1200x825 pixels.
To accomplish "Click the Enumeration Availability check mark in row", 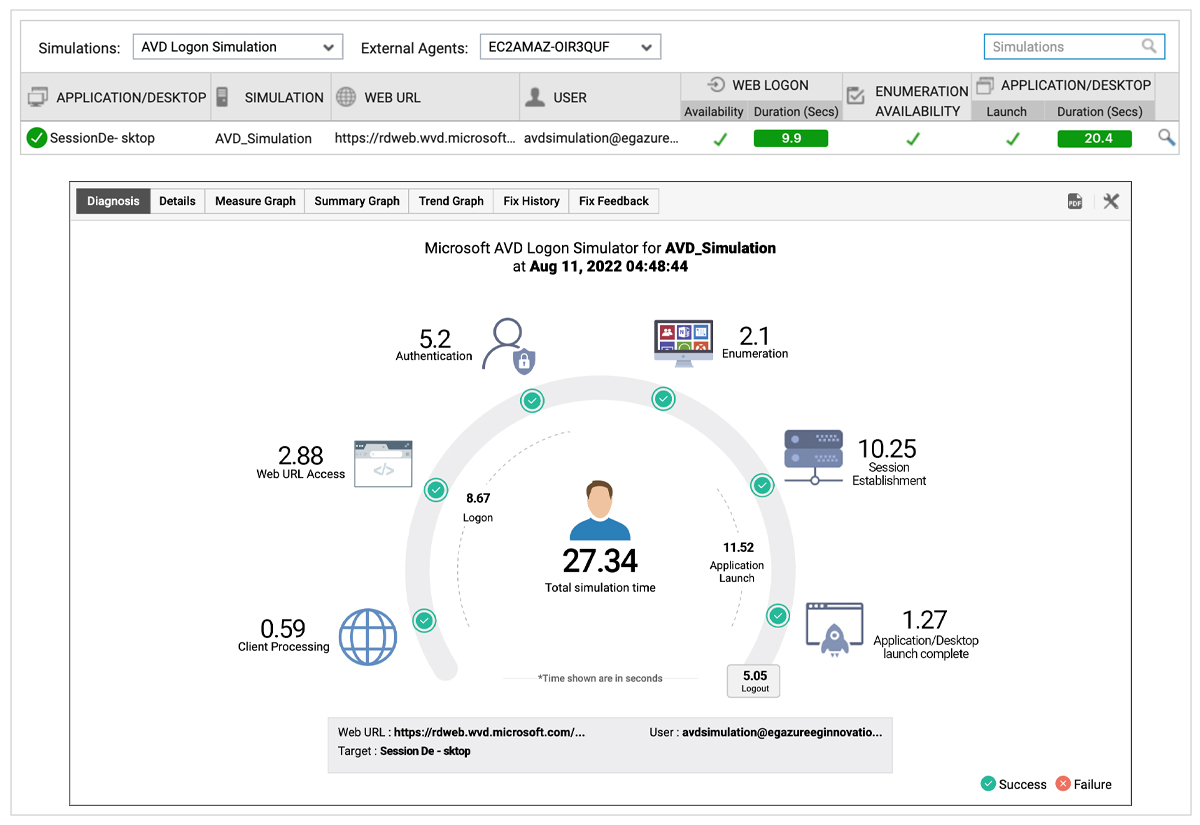I will (x=912, y=139).
